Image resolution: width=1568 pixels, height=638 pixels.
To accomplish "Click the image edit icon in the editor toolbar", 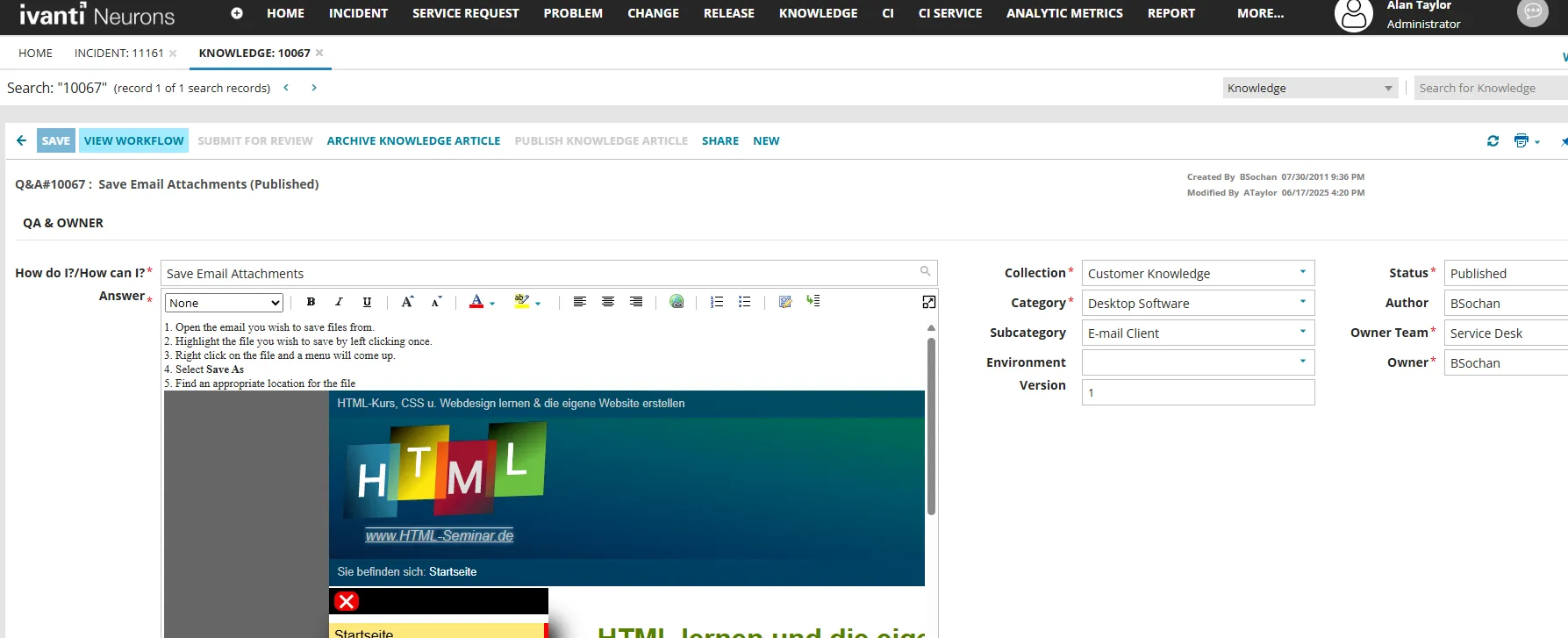I will pyautogui.click(x=785, y=302).
